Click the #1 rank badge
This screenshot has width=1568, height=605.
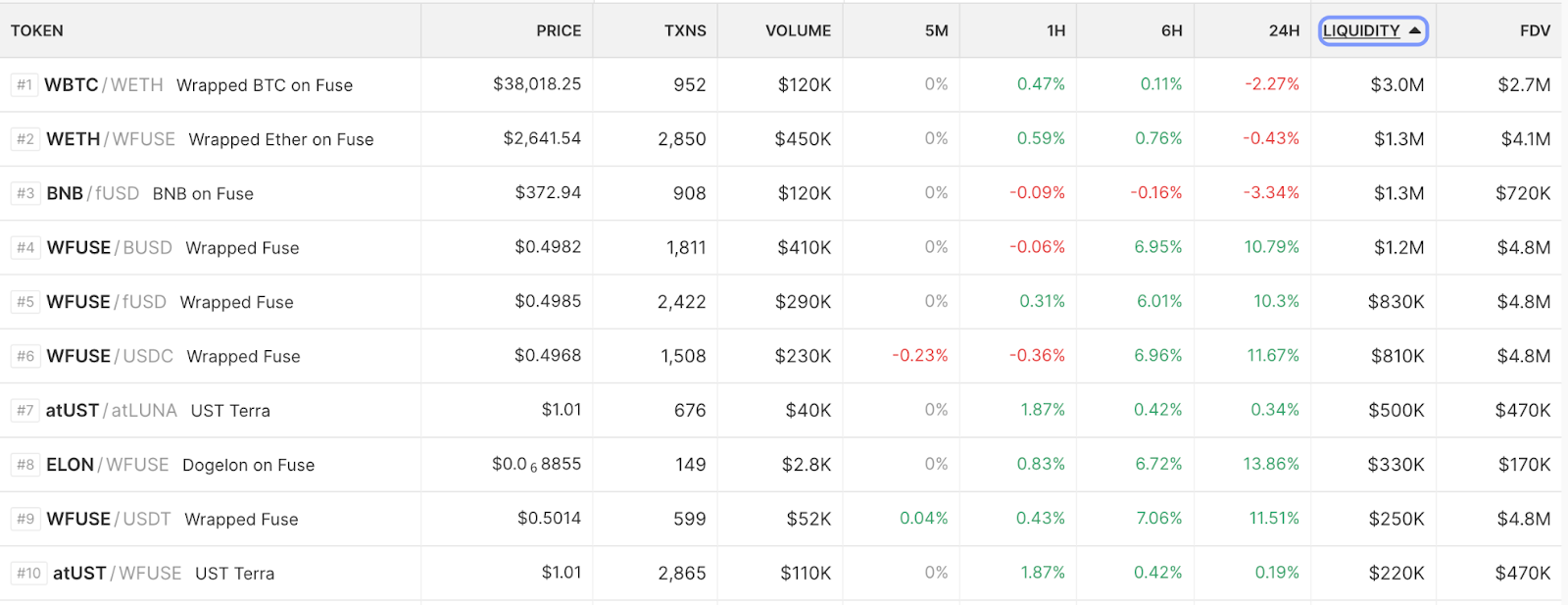click(24, 85)
